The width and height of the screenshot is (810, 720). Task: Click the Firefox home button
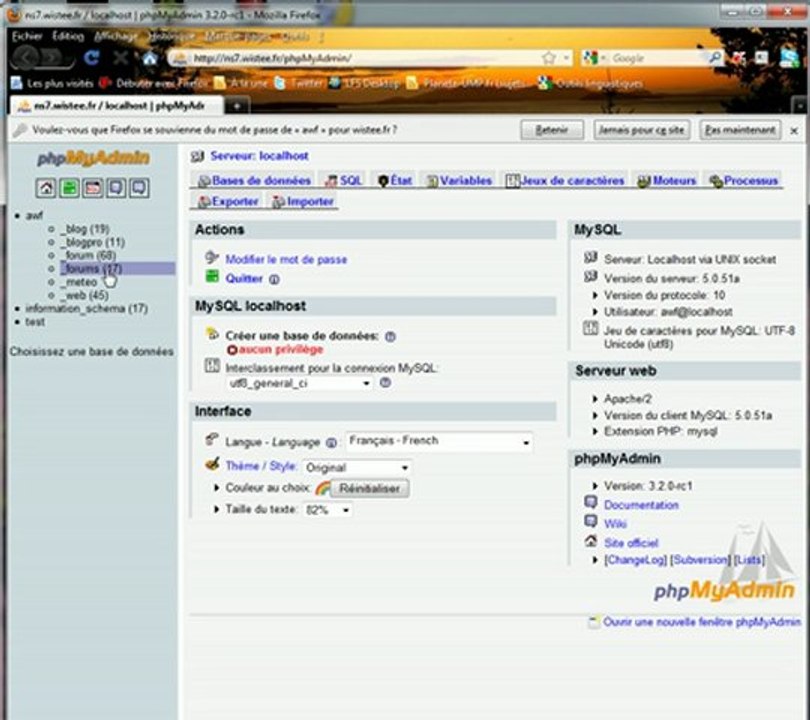click(150, 58)
